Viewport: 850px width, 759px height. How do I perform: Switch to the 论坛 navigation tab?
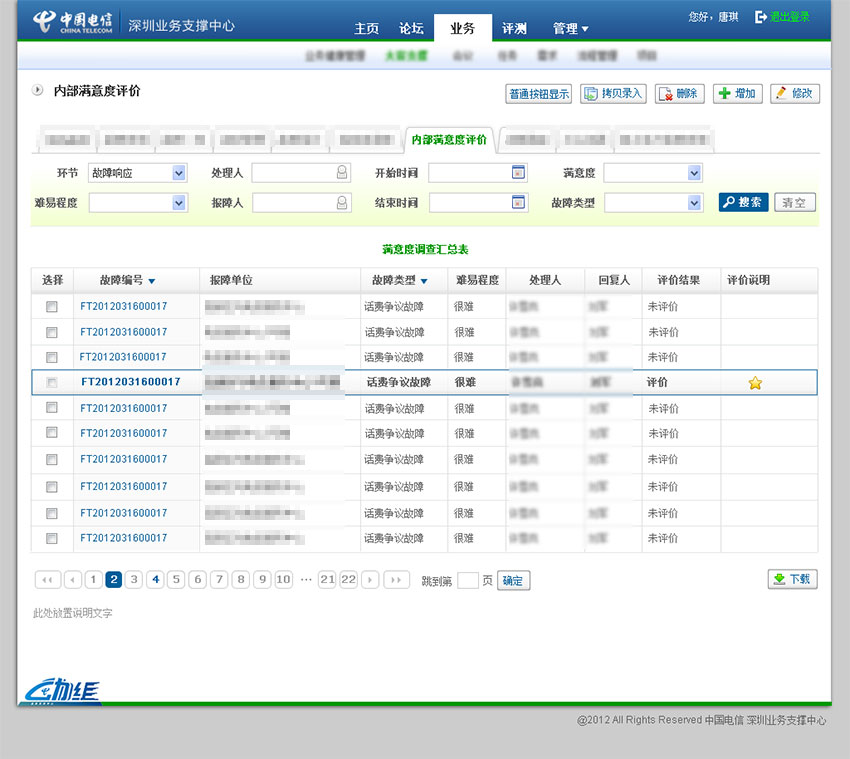(411, 28)
